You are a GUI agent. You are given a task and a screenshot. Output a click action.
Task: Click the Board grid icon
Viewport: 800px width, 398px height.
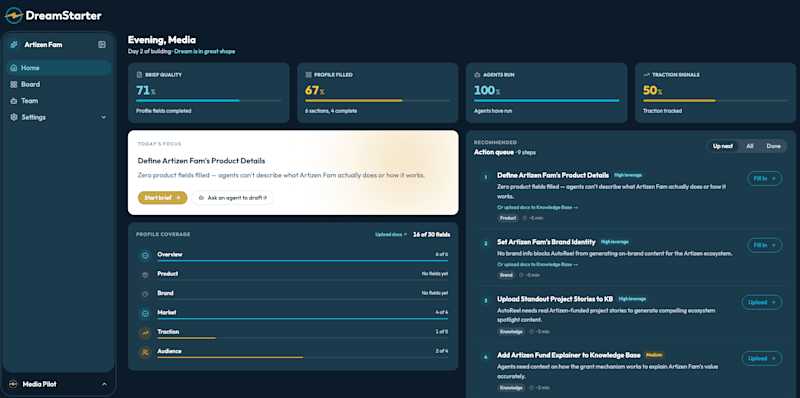point(14,85)
